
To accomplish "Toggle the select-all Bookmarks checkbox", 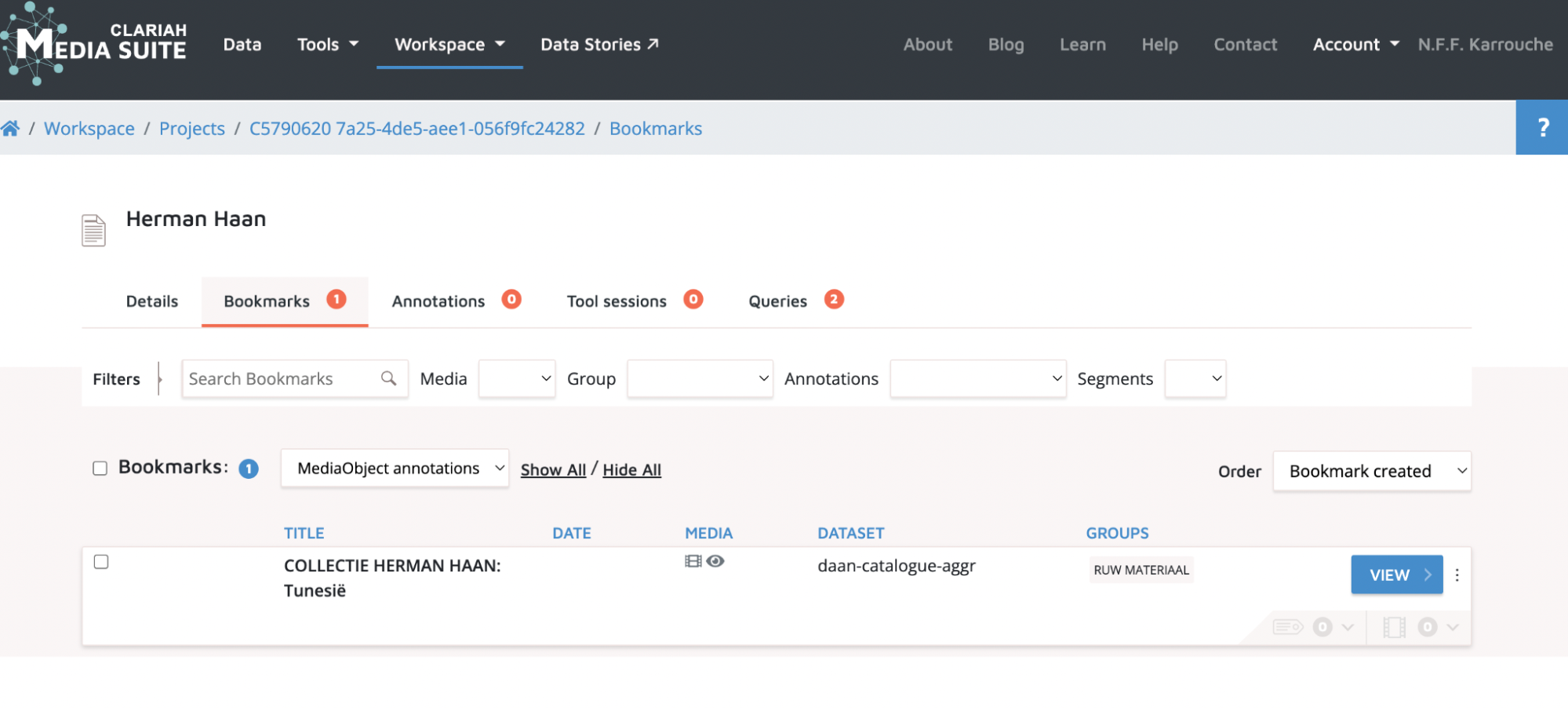I will [x=100, y=469].
